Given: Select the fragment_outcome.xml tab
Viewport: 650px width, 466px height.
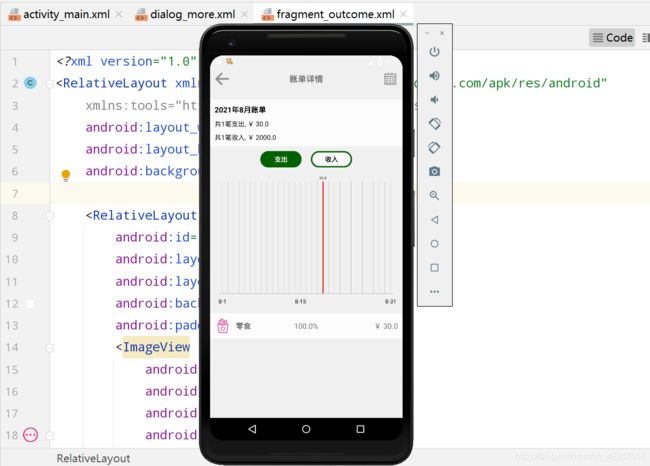Looking at the screenshot, I should pos(334,15).
